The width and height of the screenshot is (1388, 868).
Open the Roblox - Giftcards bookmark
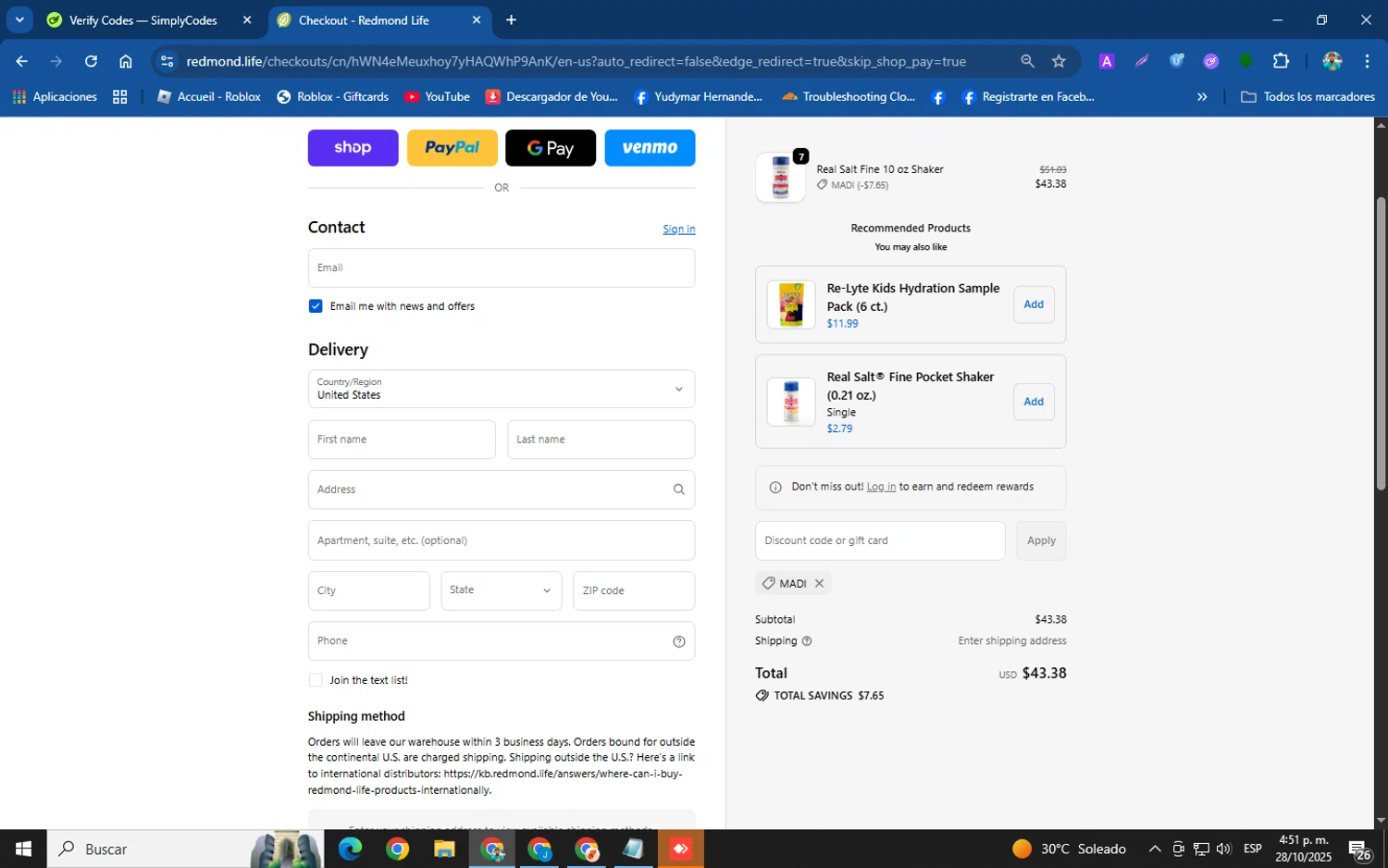(333, 96)
